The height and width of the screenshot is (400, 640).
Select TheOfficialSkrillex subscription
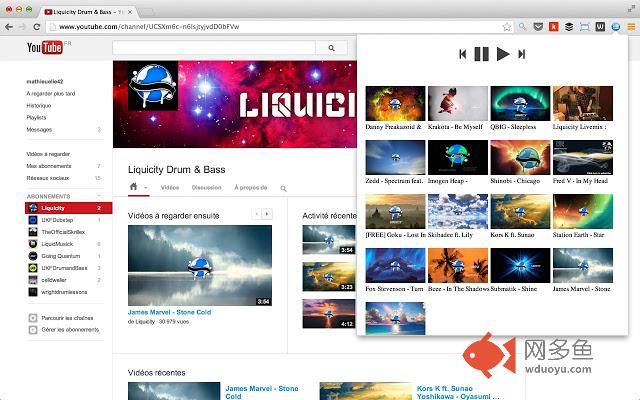click(x=64, y=232)
